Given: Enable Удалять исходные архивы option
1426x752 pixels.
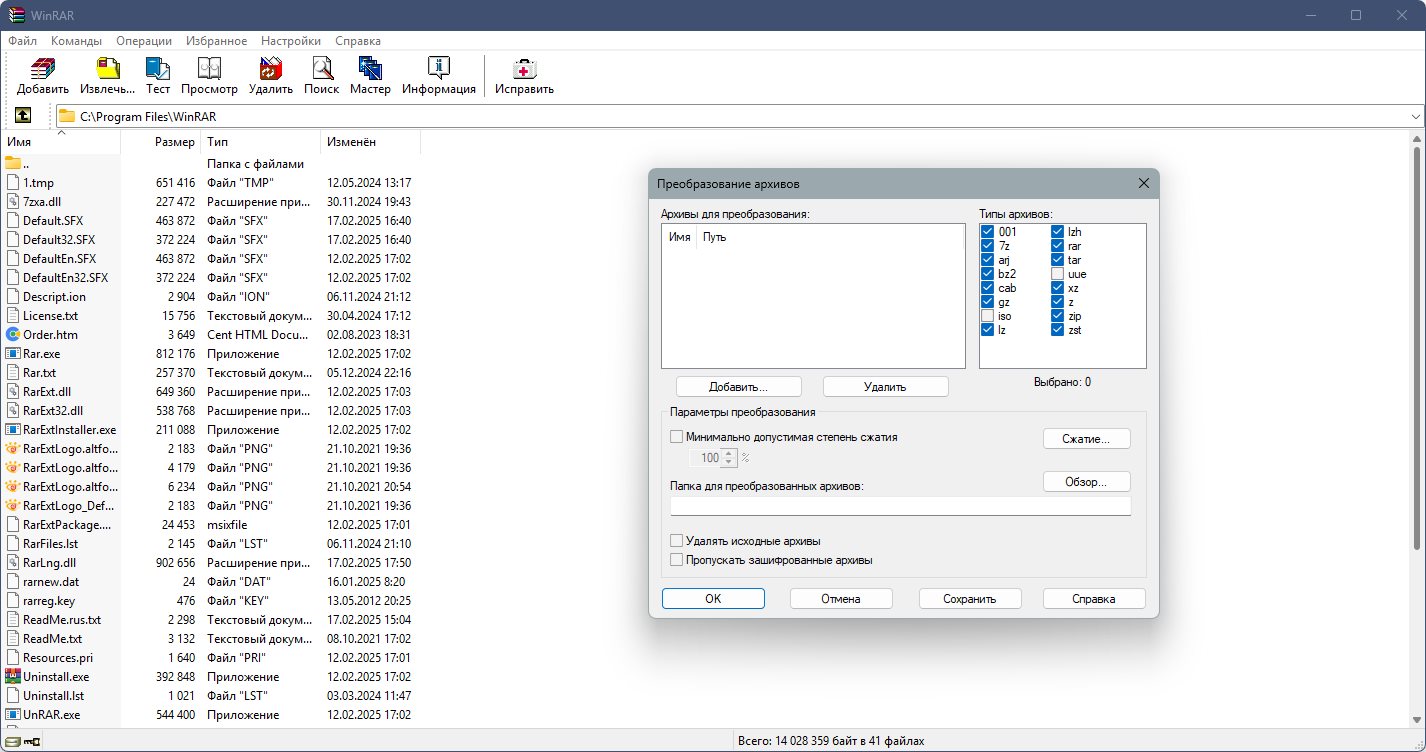Looking at the screenshot, I should (677, 541).
